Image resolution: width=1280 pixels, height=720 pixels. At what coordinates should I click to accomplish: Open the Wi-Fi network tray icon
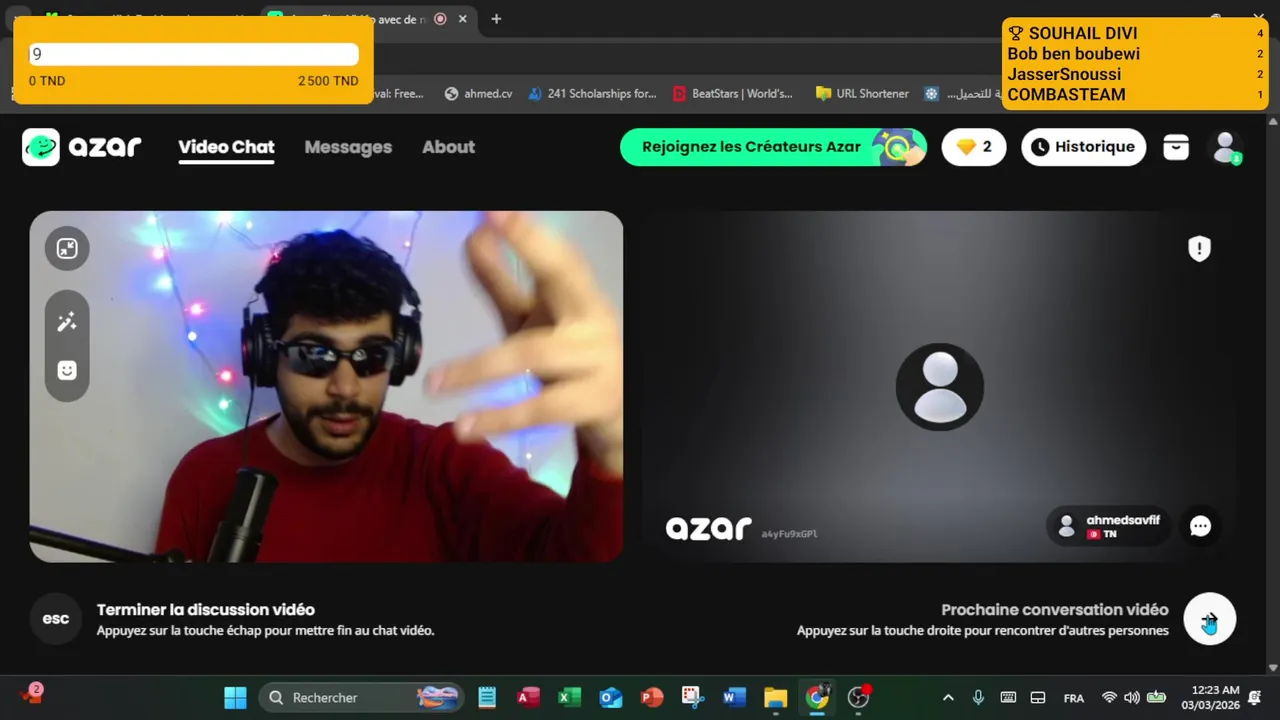tap(1109, 697)
